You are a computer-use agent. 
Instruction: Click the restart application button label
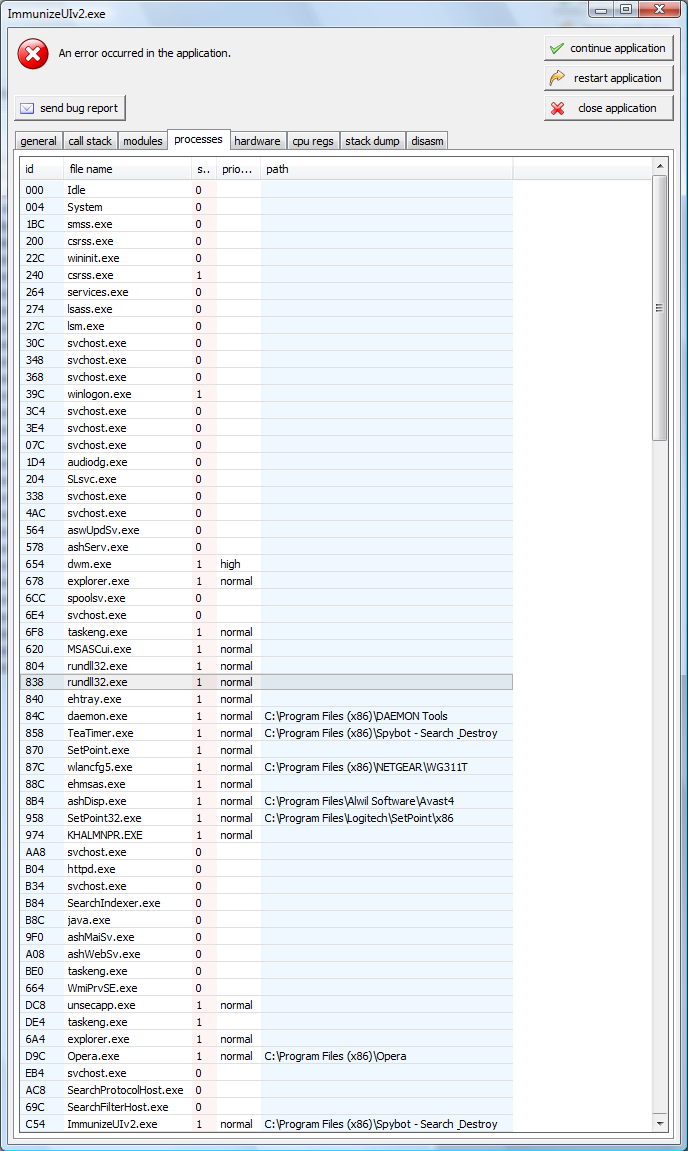618,78
